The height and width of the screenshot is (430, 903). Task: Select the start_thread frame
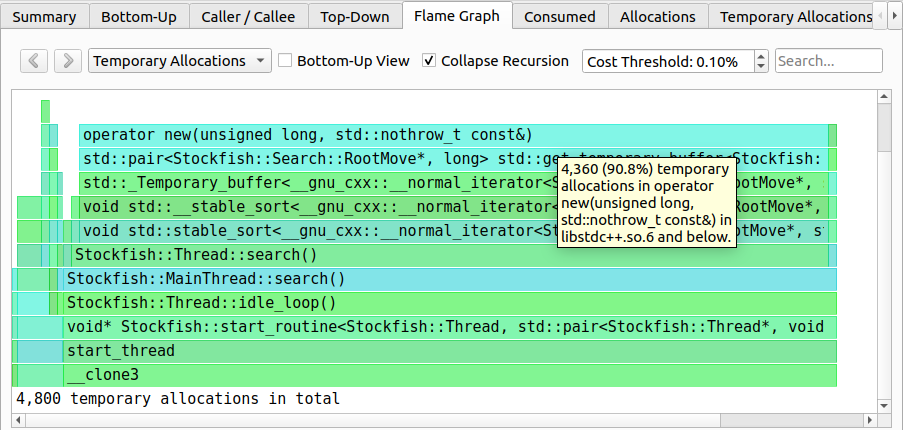[x=450, y=351]
